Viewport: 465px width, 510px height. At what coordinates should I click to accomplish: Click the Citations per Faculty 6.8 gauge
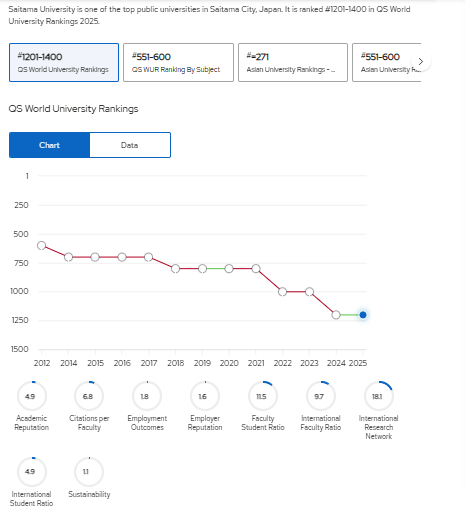[x=89, y=396]
